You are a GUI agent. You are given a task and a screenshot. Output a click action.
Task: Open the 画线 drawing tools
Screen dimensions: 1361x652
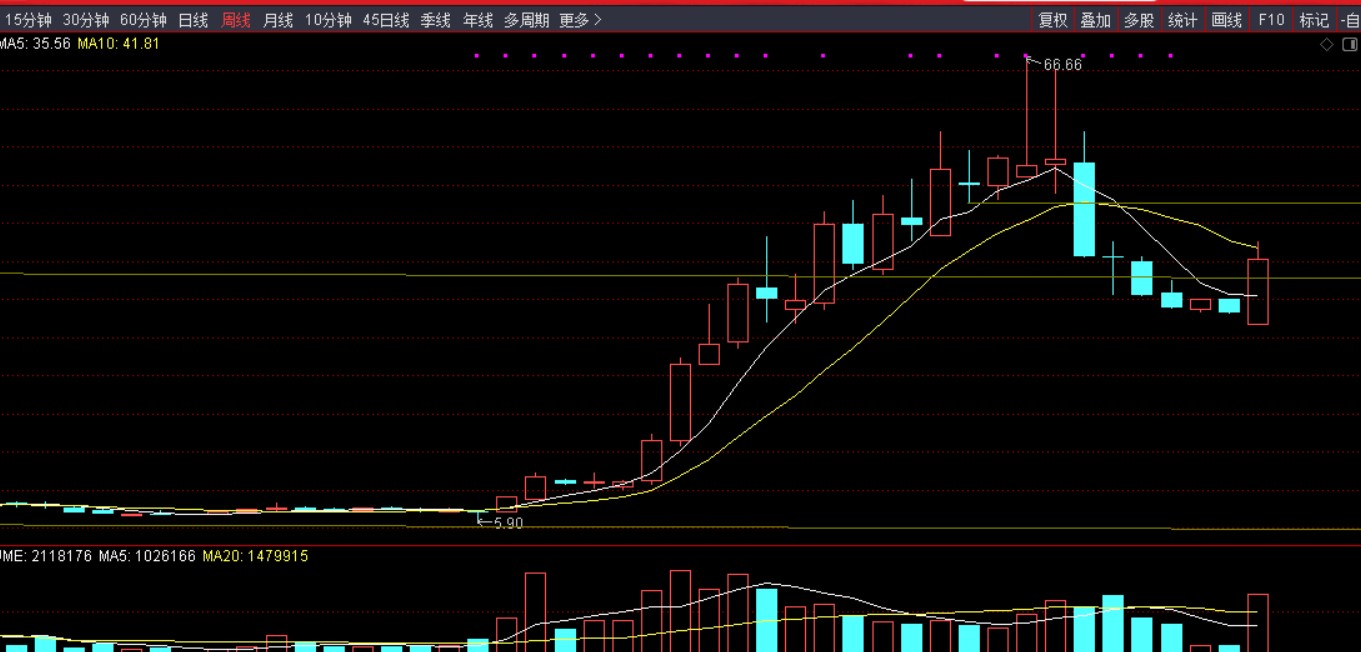(1227, 20)
